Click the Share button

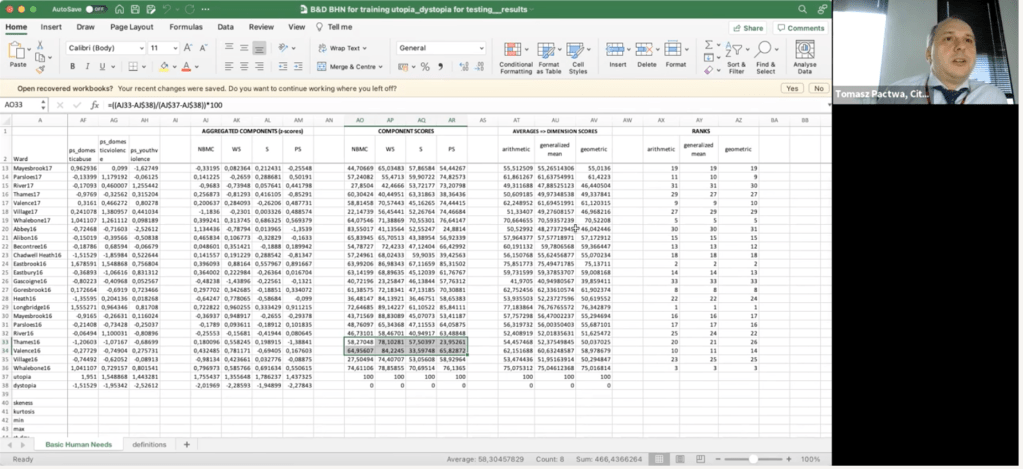[747, 27]
